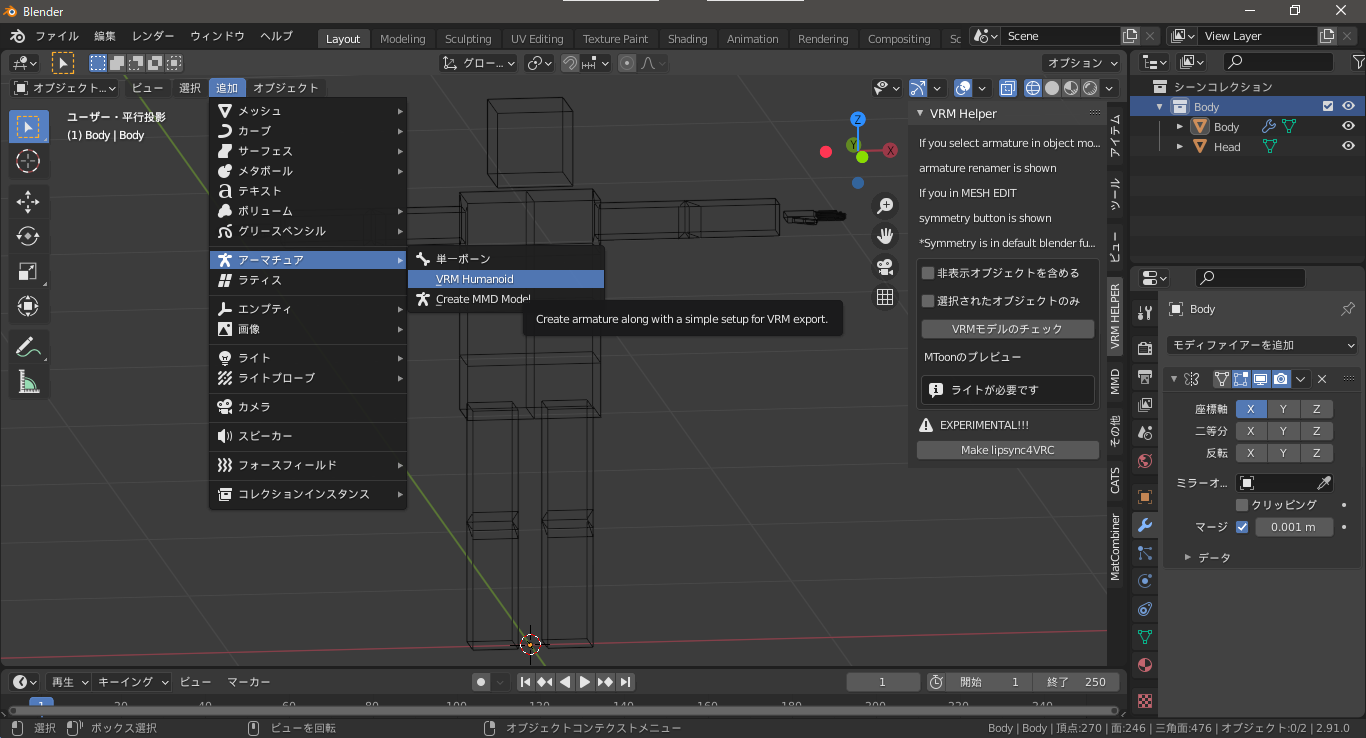
Task: Click the マージ 0.001 m value field
Action: [1294, 527]
